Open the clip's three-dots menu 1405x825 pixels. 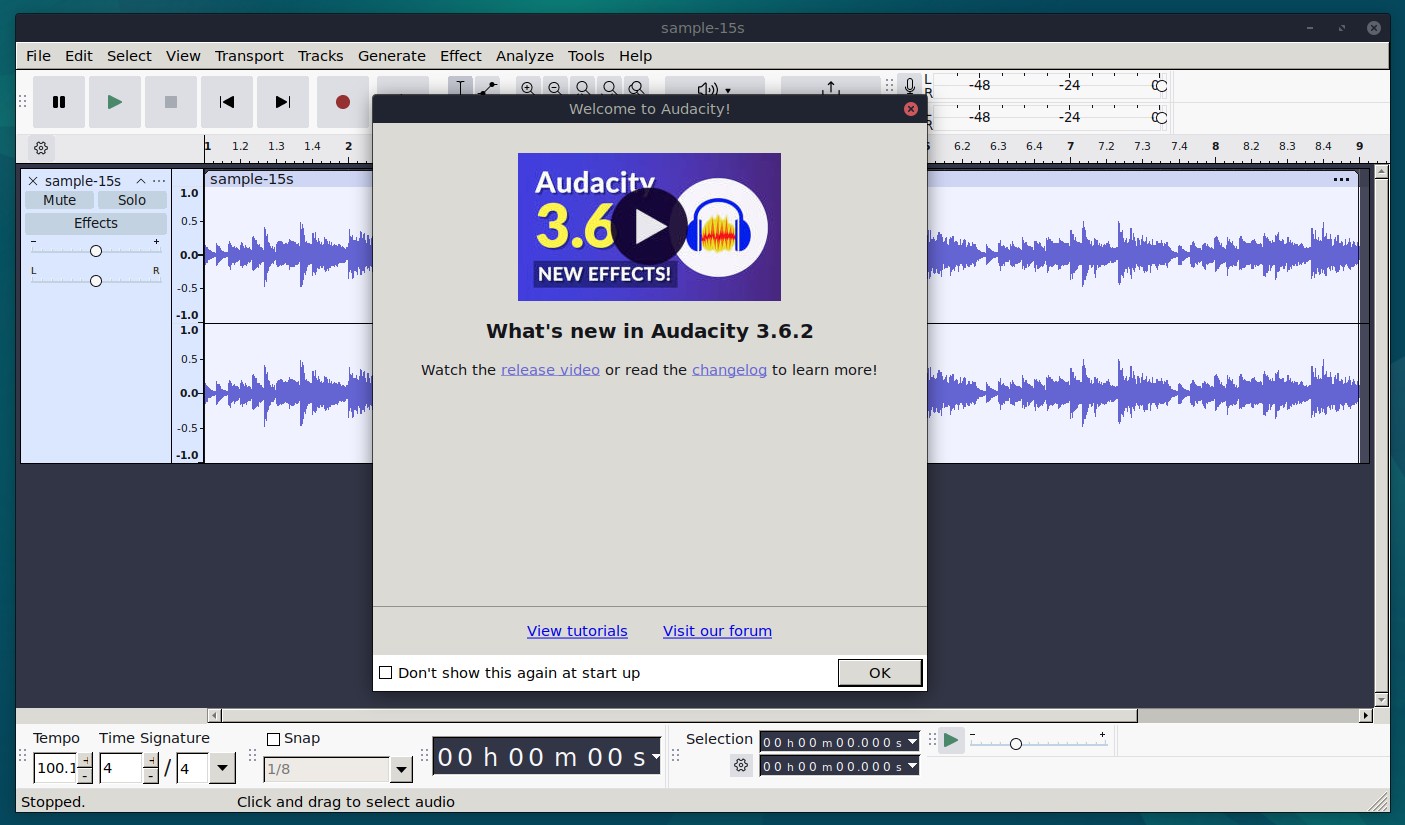(1341, 180)
